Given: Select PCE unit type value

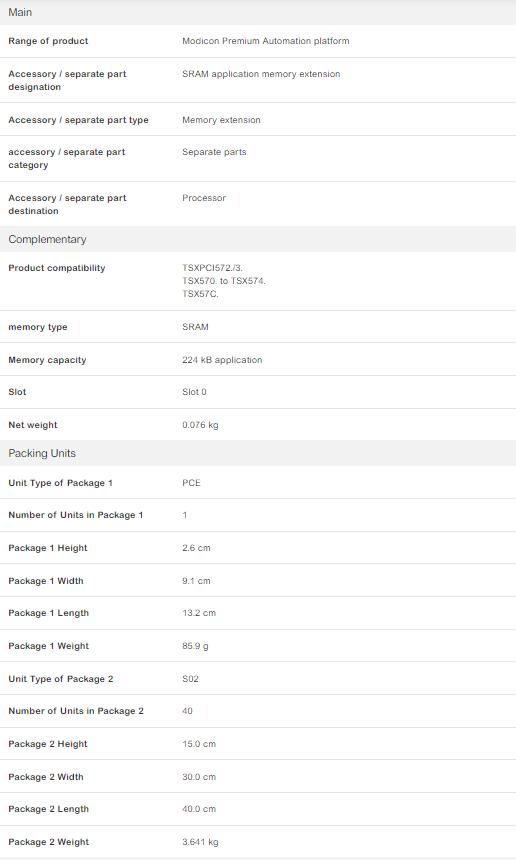Looking at the screenshot, I should coord(191,483).
